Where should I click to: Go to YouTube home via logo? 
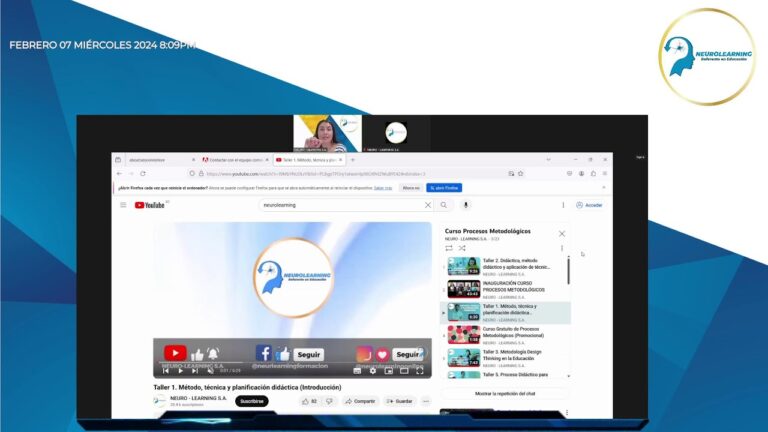(149, 205)
